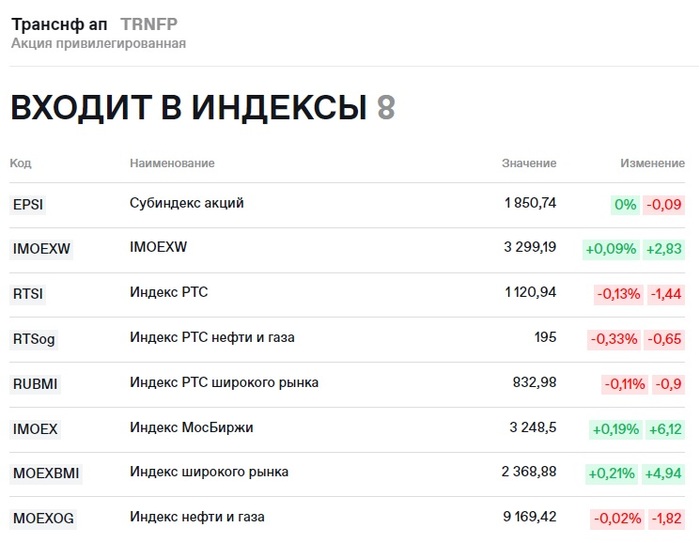Viewport: 700px width, 543px height.
Task: Click the -0,33% change badge
Action: click(615, 339)
